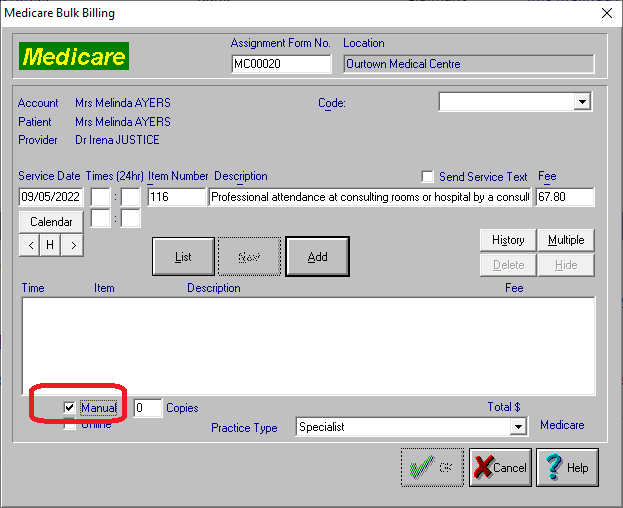Screen dimensions: 623x508
Task: Click the first start time hour box
Action: pos(101,197)
